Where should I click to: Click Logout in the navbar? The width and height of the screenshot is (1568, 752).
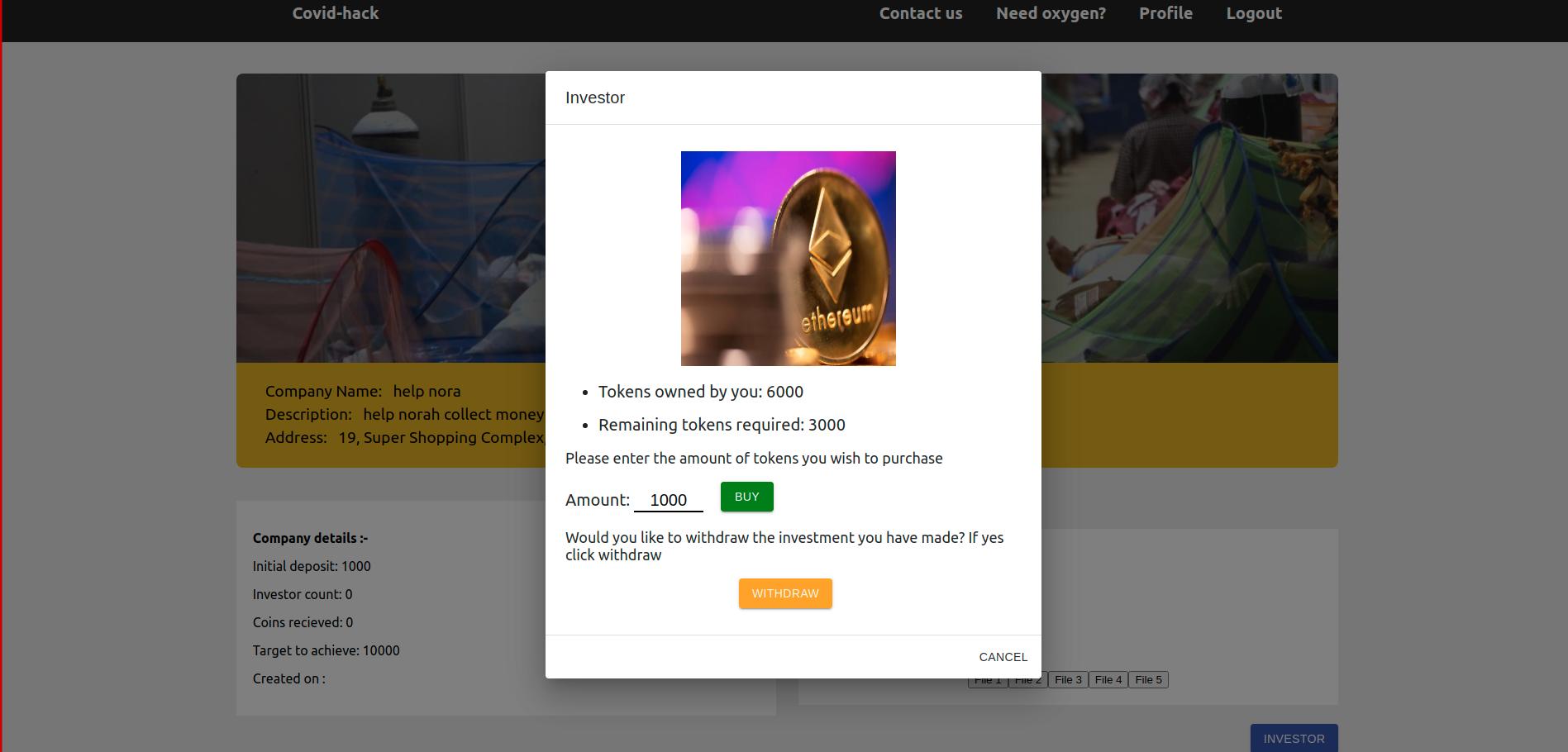pyautogui.click(x=1254, y=13)
